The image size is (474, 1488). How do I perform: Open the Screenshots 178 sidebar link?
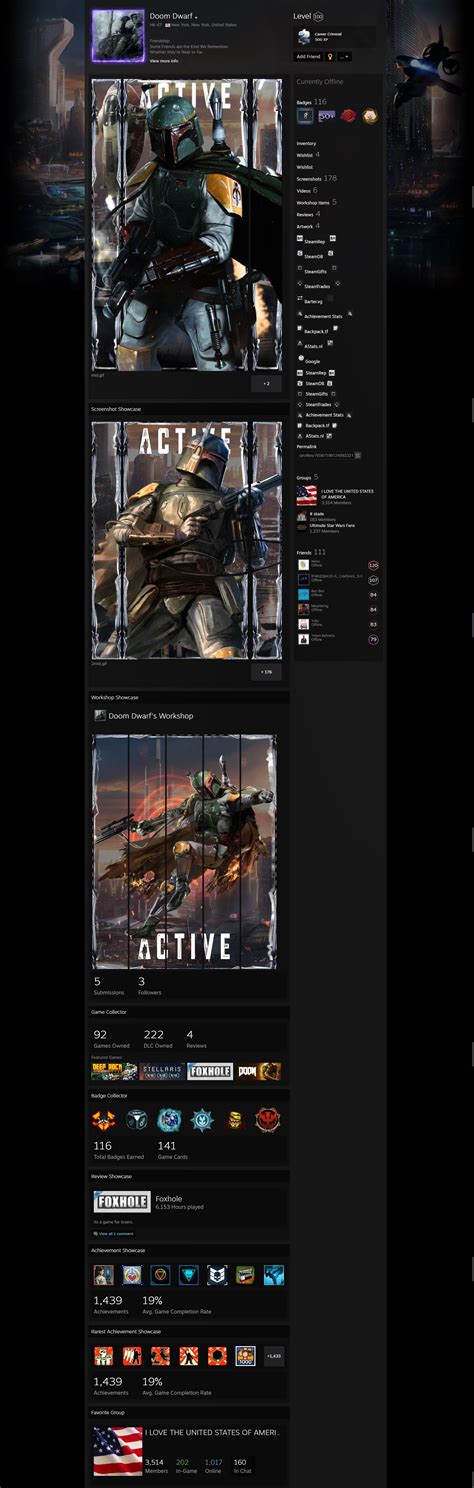(x=317, y=178)
